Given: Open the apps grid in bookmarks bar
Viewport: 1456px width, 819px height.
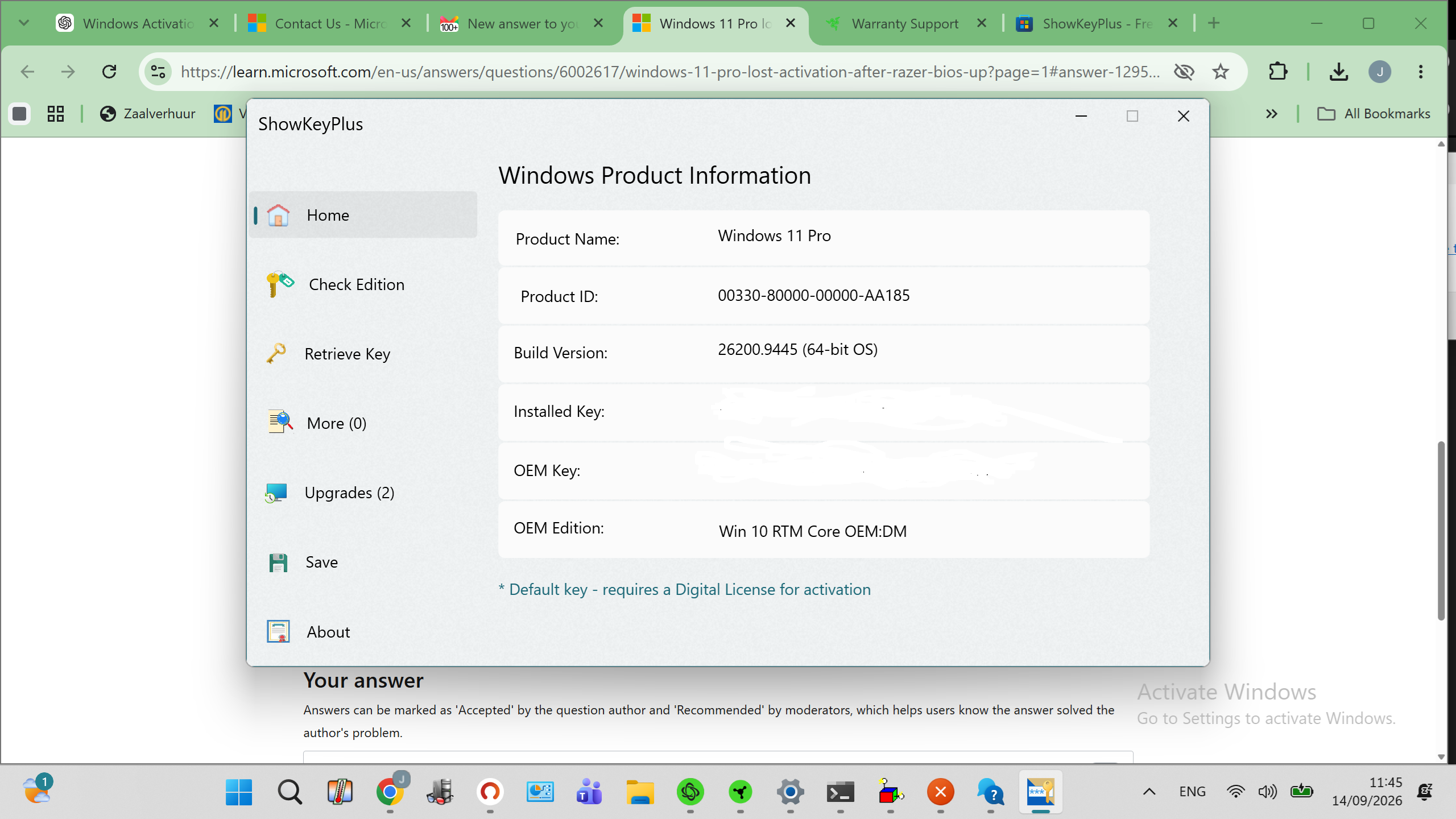Looking at the screenshot, I should (56, 114).
